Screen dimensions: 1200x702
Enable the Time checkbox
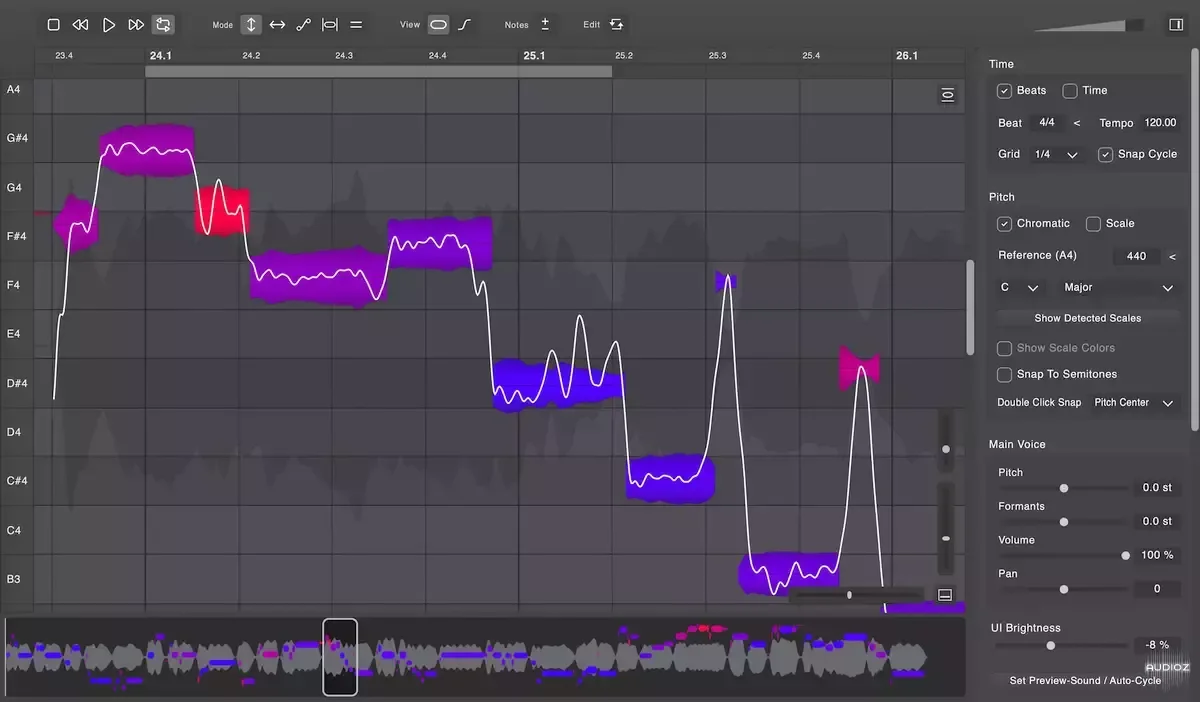[1070, 91]
